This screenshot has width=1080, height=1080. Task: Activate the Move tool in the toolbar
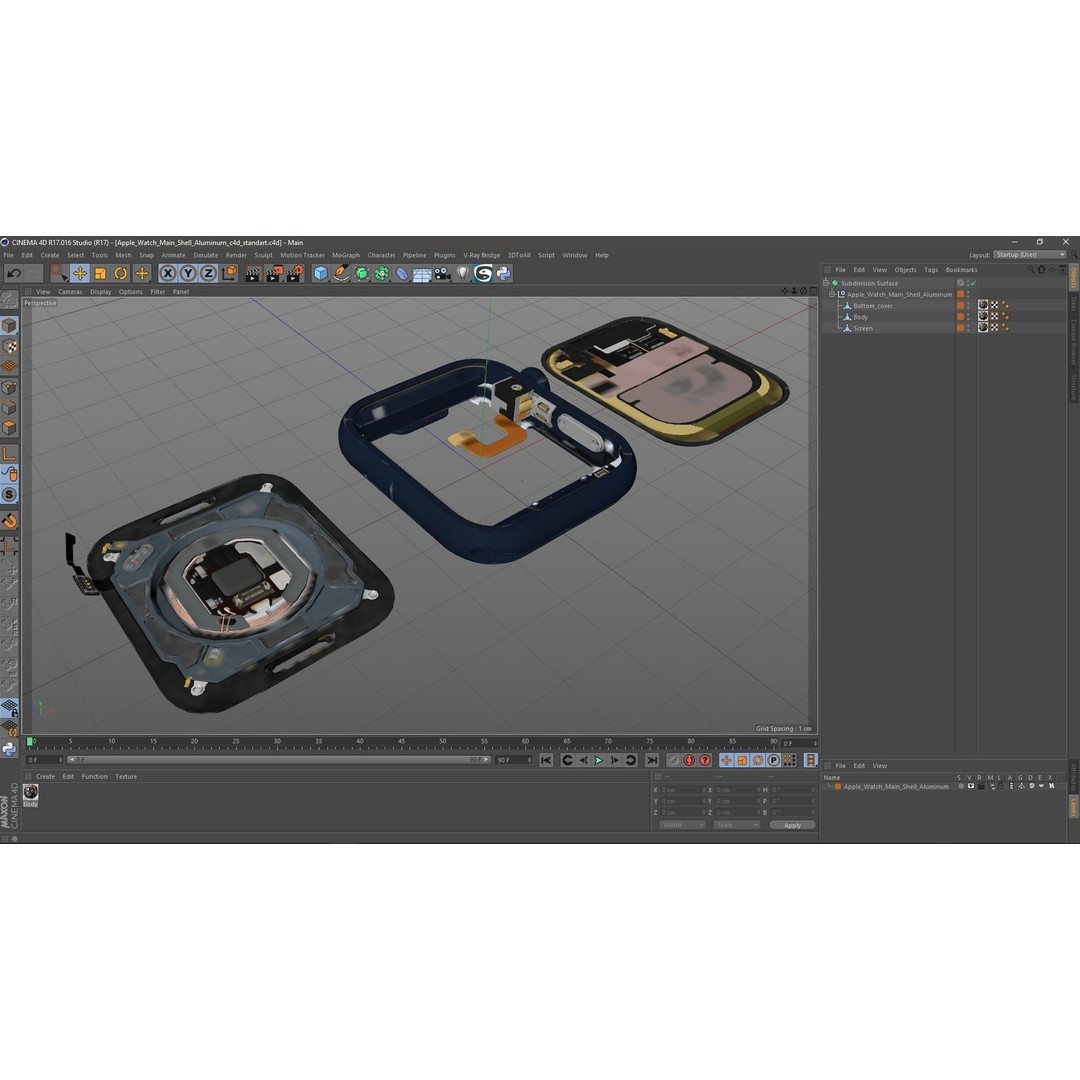click(80, 273)
